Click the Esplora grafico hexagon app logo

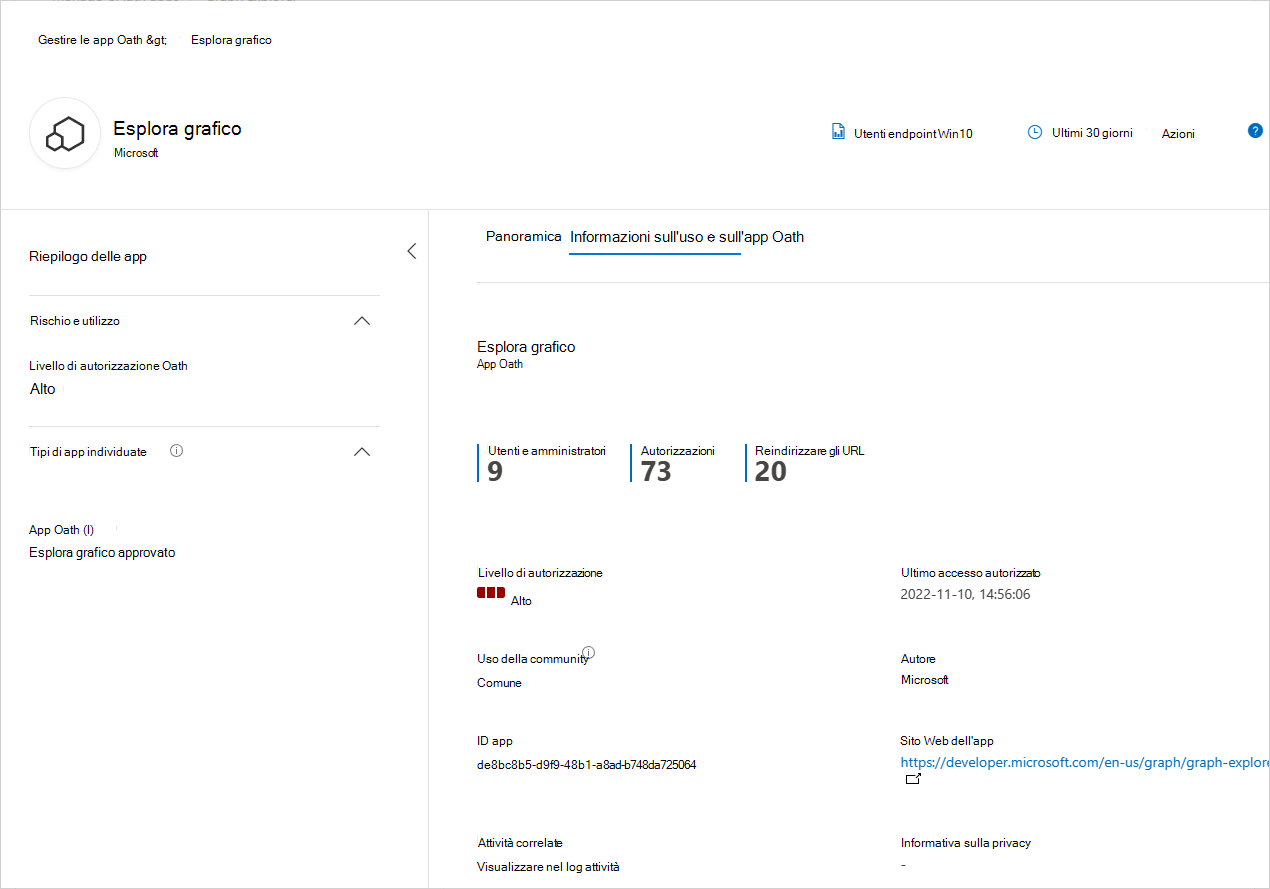tap(65, 133)
